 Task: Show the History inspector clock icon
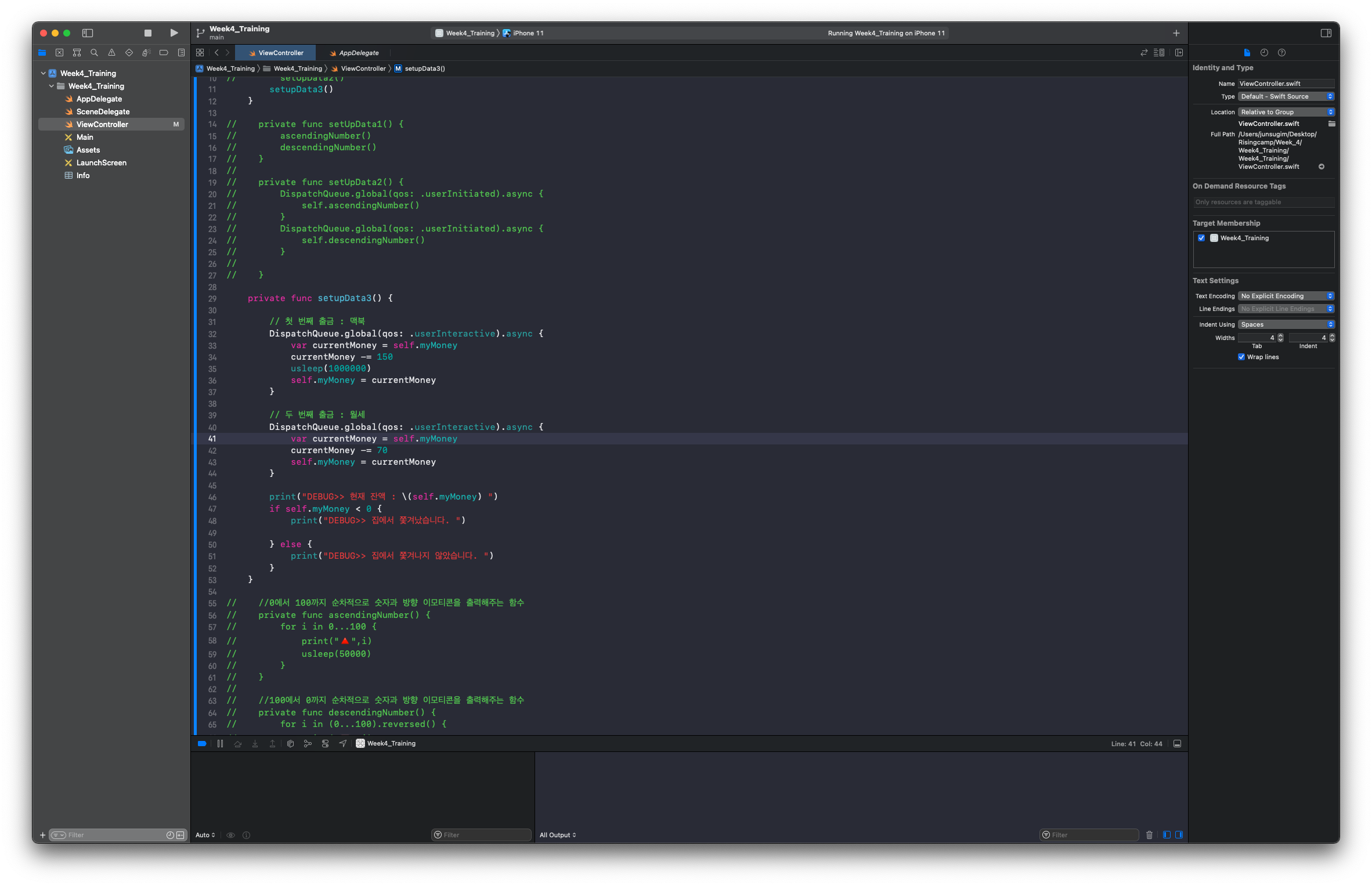[1264, 53]
